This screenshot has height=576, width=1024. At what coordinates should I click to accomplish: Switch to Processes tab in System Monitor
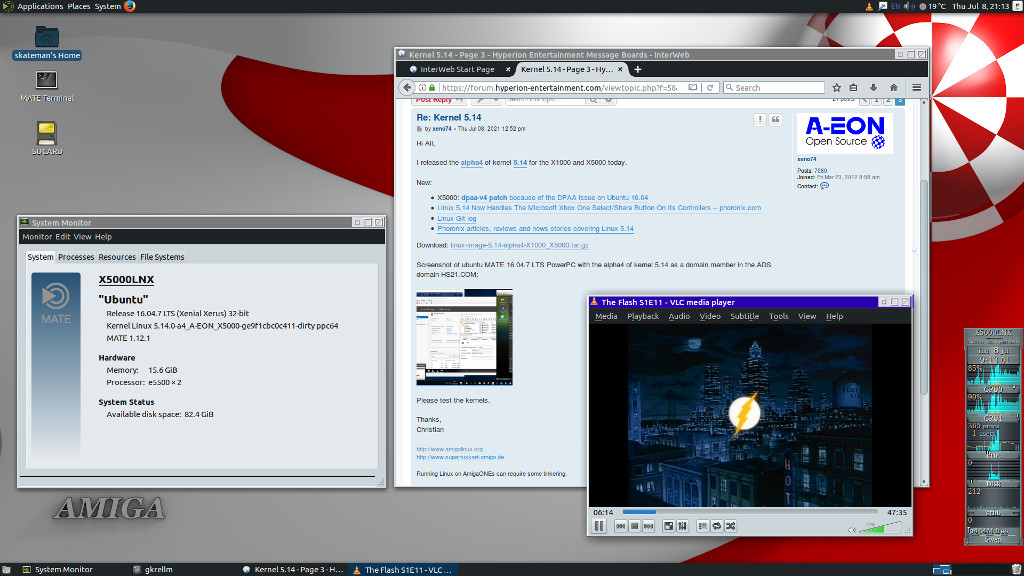click(76, 257)
